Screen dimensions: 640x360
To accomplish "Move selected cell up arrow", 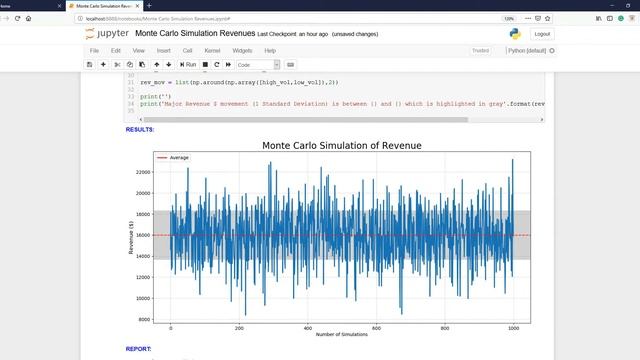I will (157, 64).
